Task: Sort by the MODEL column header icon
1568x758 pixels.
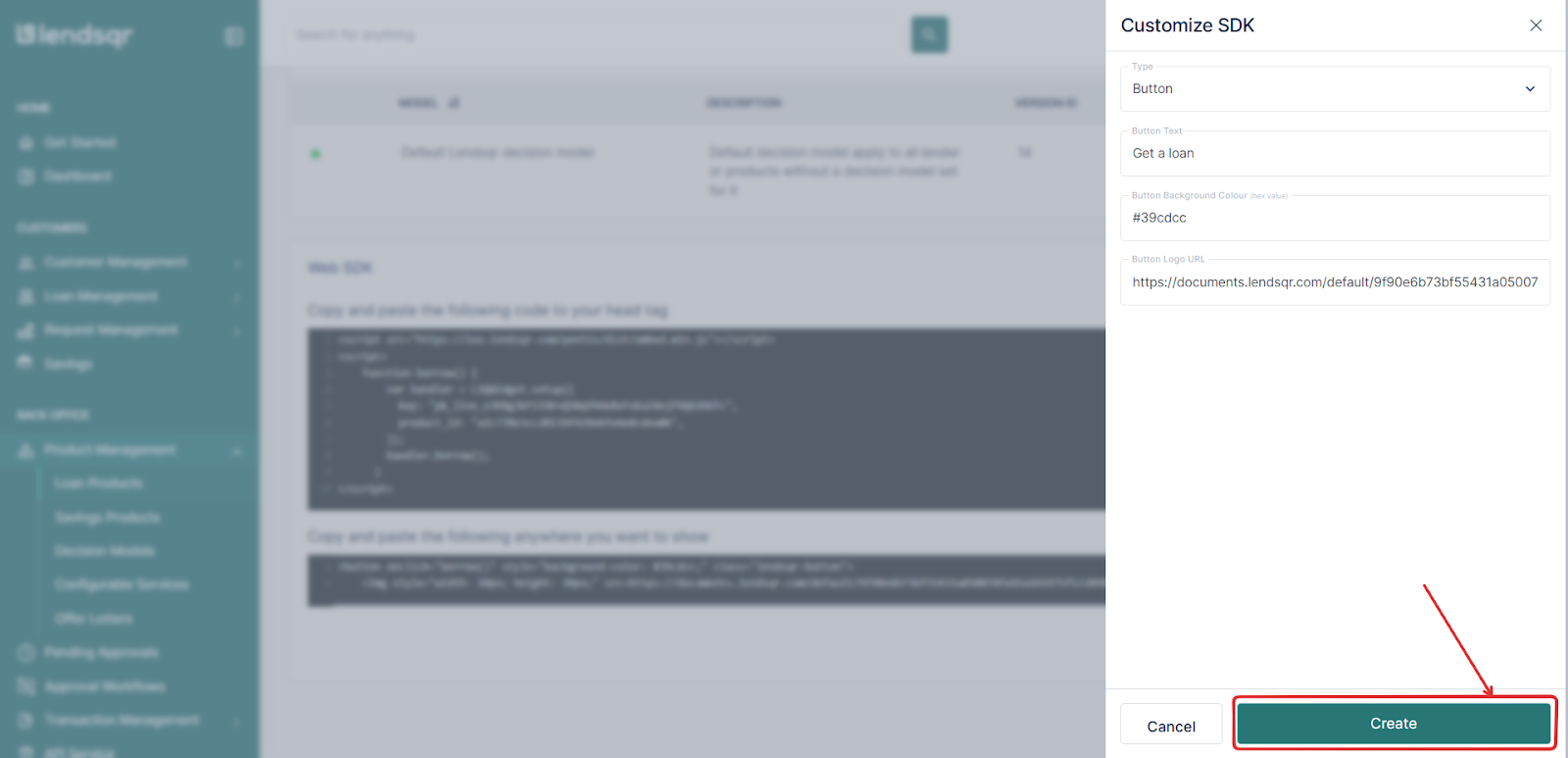Action: click(454, 103)
